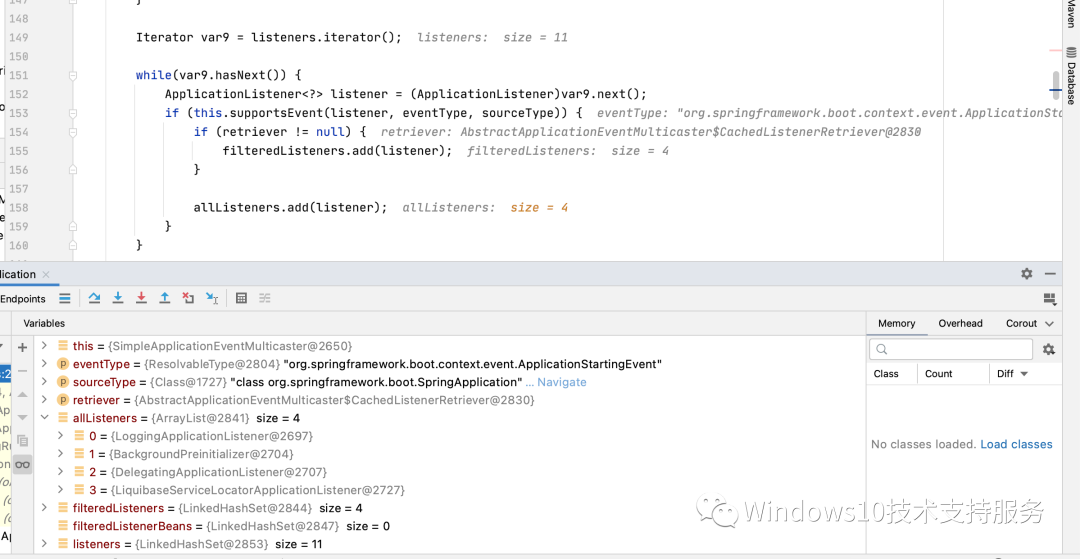Click the fold marker at line 156
Screen dimensions: 1080x559
(73, 169)
